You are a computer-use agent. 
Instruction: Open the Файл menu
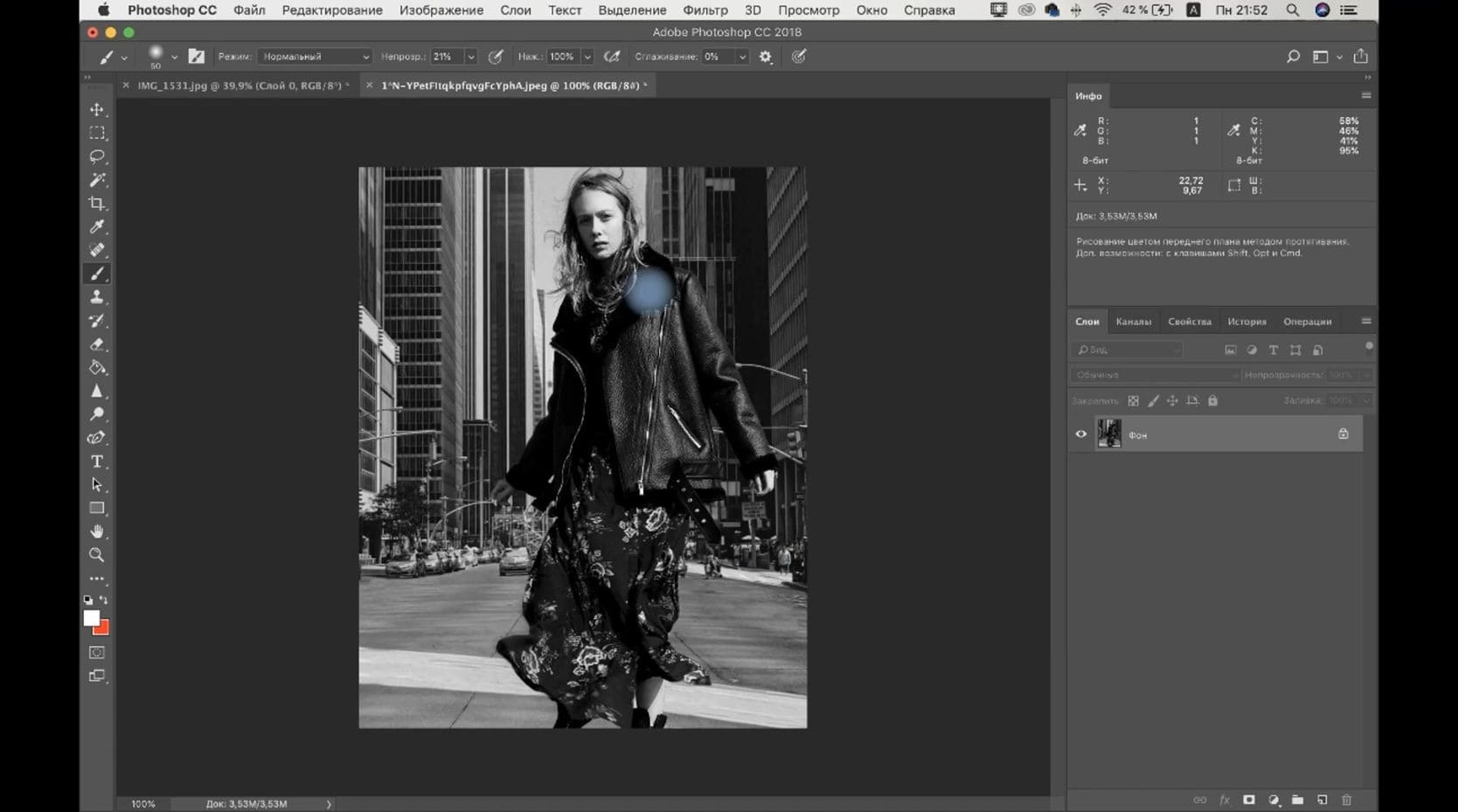point(249,10)
